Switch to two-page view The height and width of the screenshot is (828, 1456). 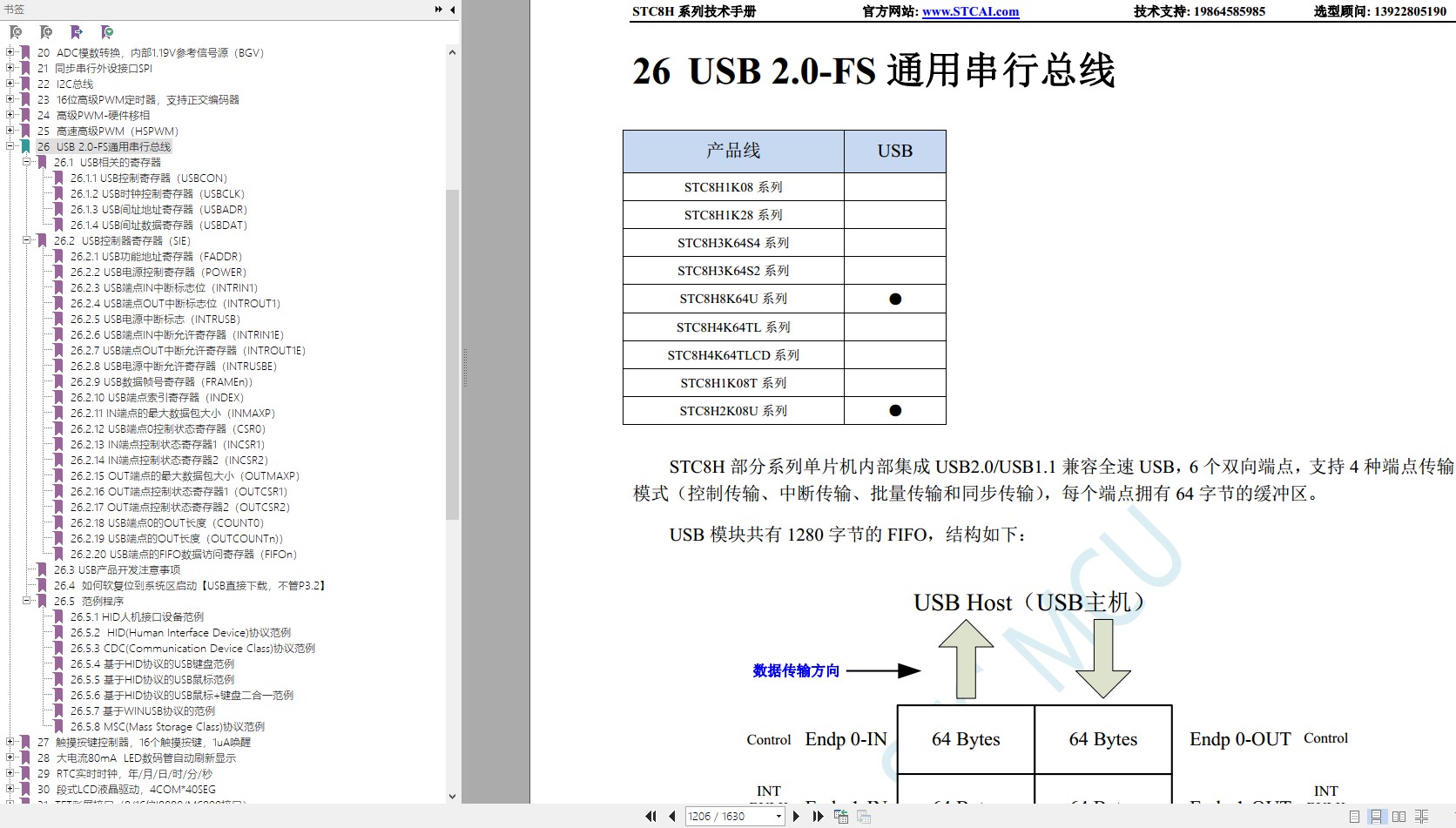1399,817
